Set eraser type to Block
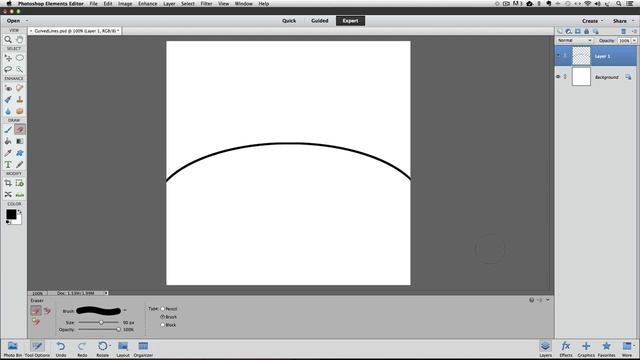This screenshot has width=640, height=360. click(x=162, y=325)
